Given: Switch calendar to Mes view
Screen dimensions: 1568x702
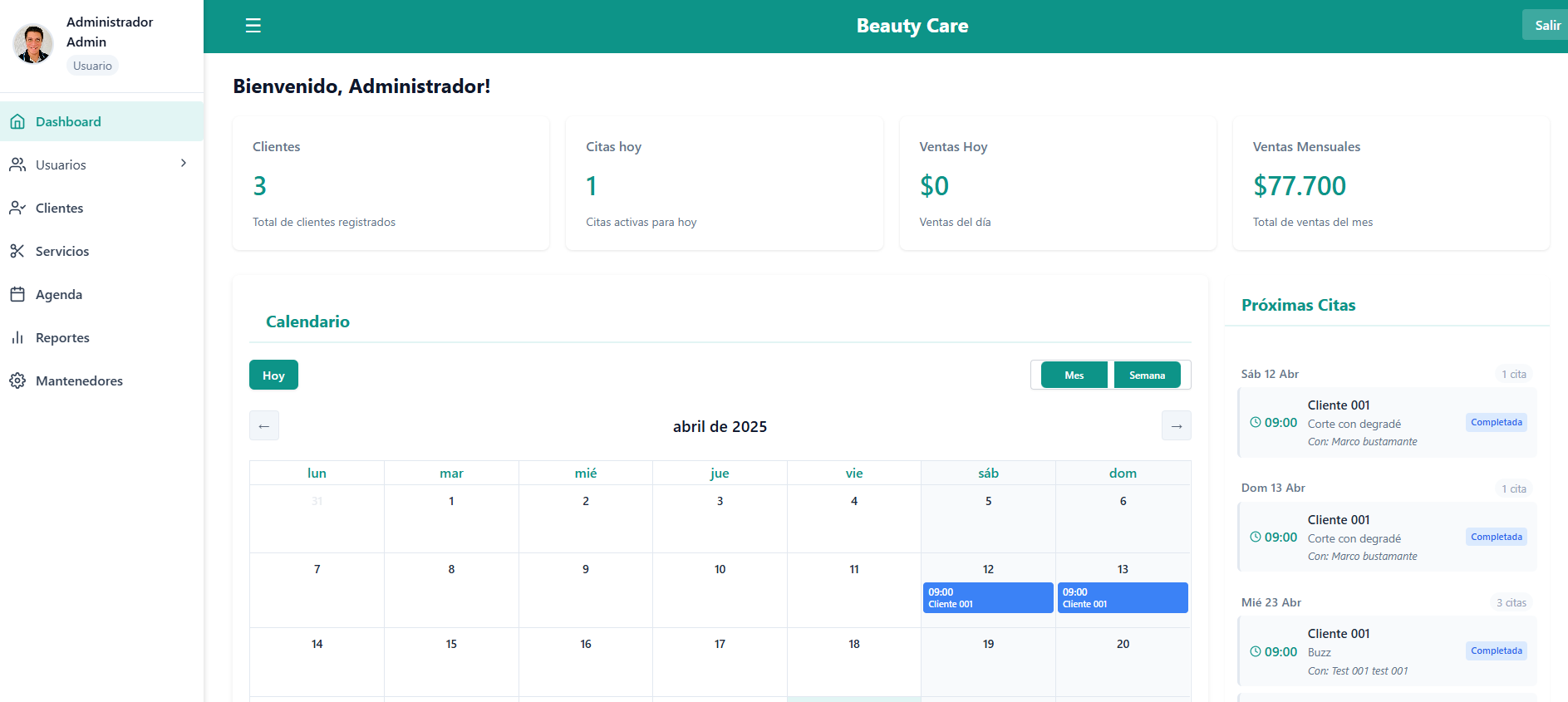Looking at the screenshot, I should 1074,375.
